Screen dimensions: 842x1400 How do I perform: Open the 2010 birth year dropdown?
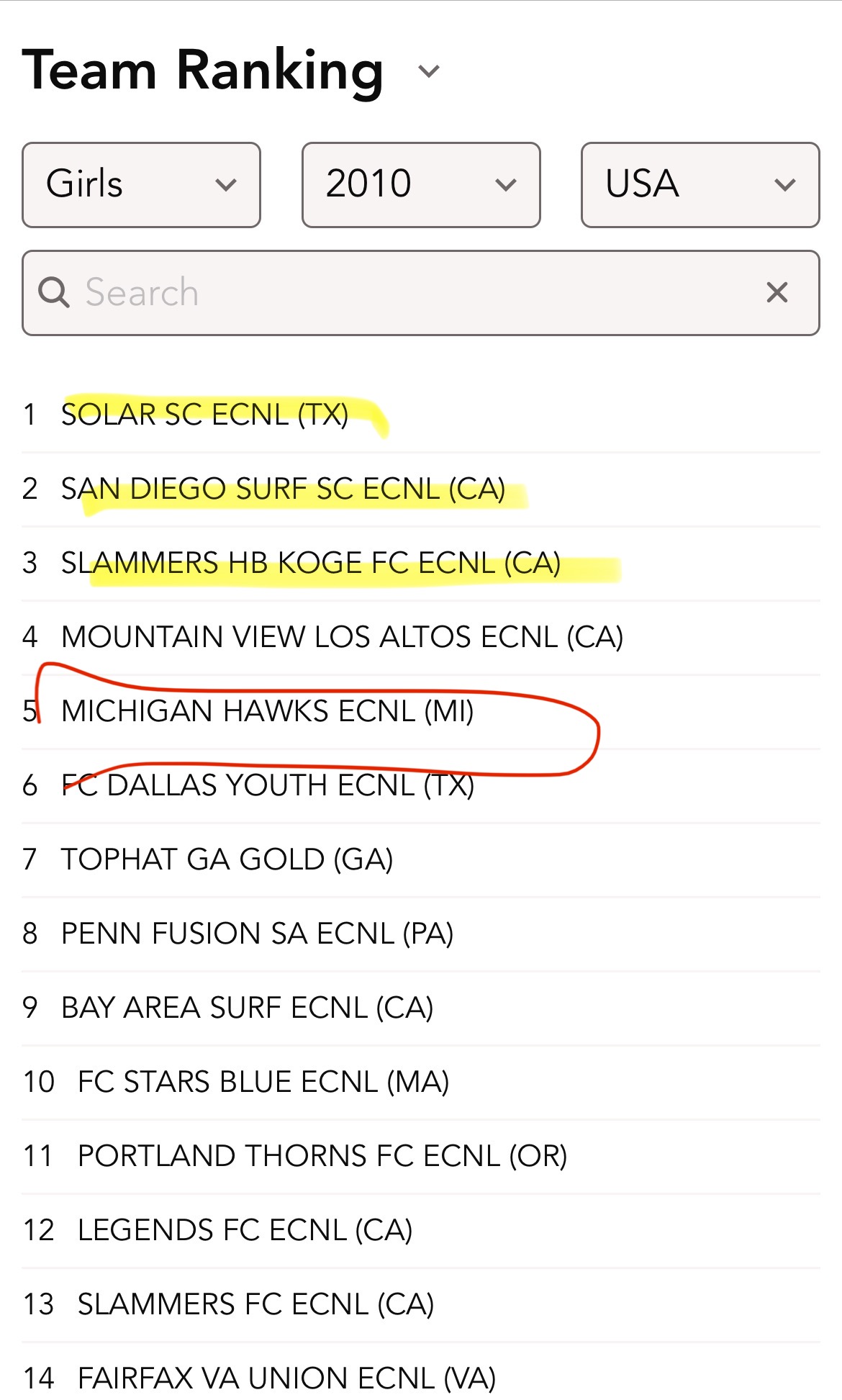click(421, 185)
